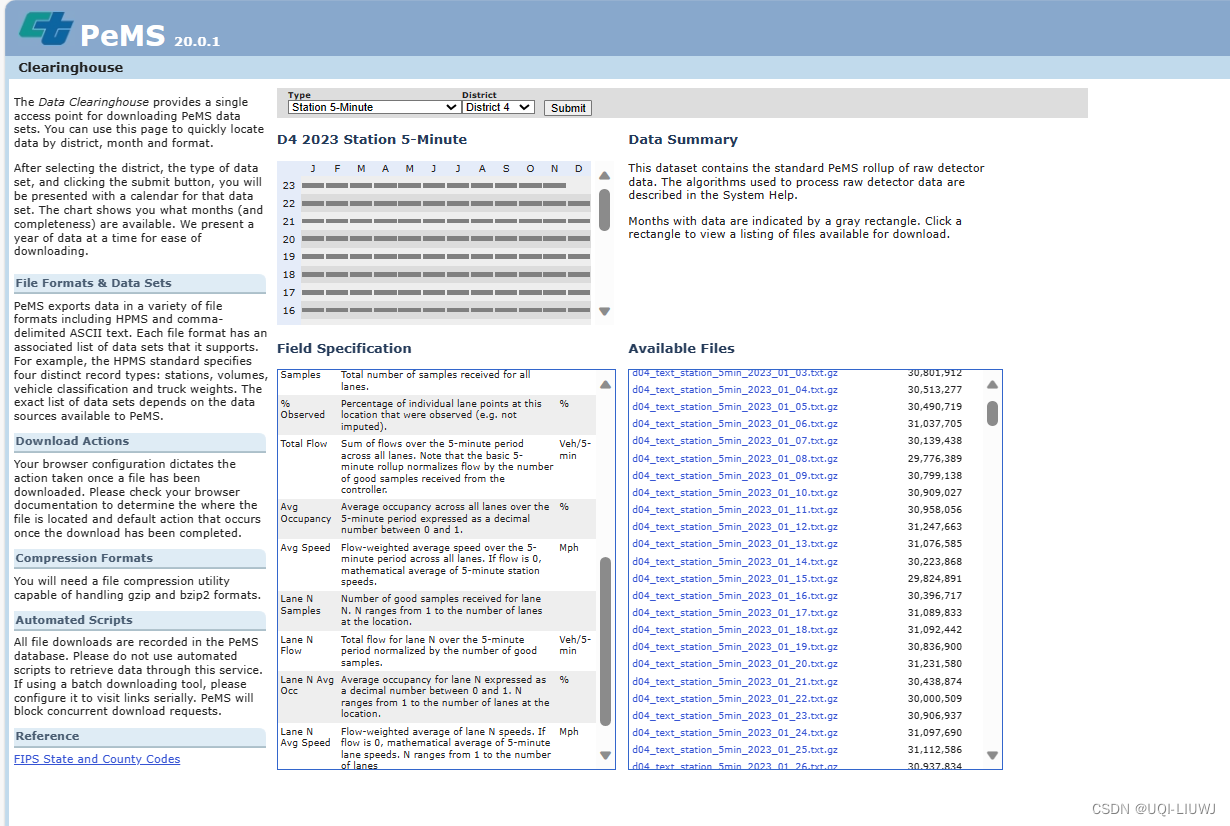Click the Compression Formats section heading
Image resolution: width=1230 pixels, height=826 pixels.
[x=84, y=558]
